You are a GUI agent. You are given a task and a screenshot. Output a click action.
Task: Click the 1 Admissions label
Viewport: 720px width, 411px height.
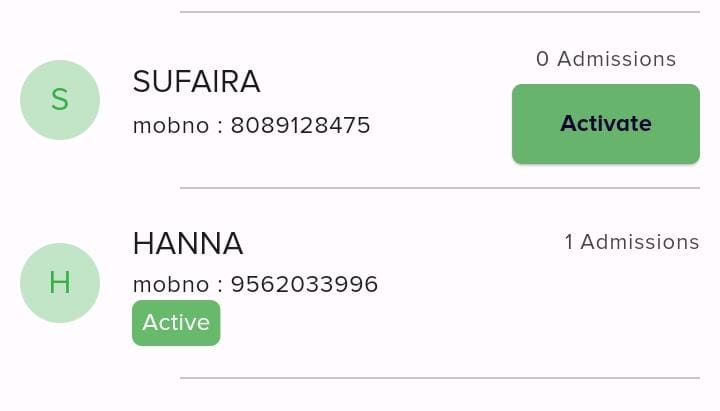click(x=631, y=242)
